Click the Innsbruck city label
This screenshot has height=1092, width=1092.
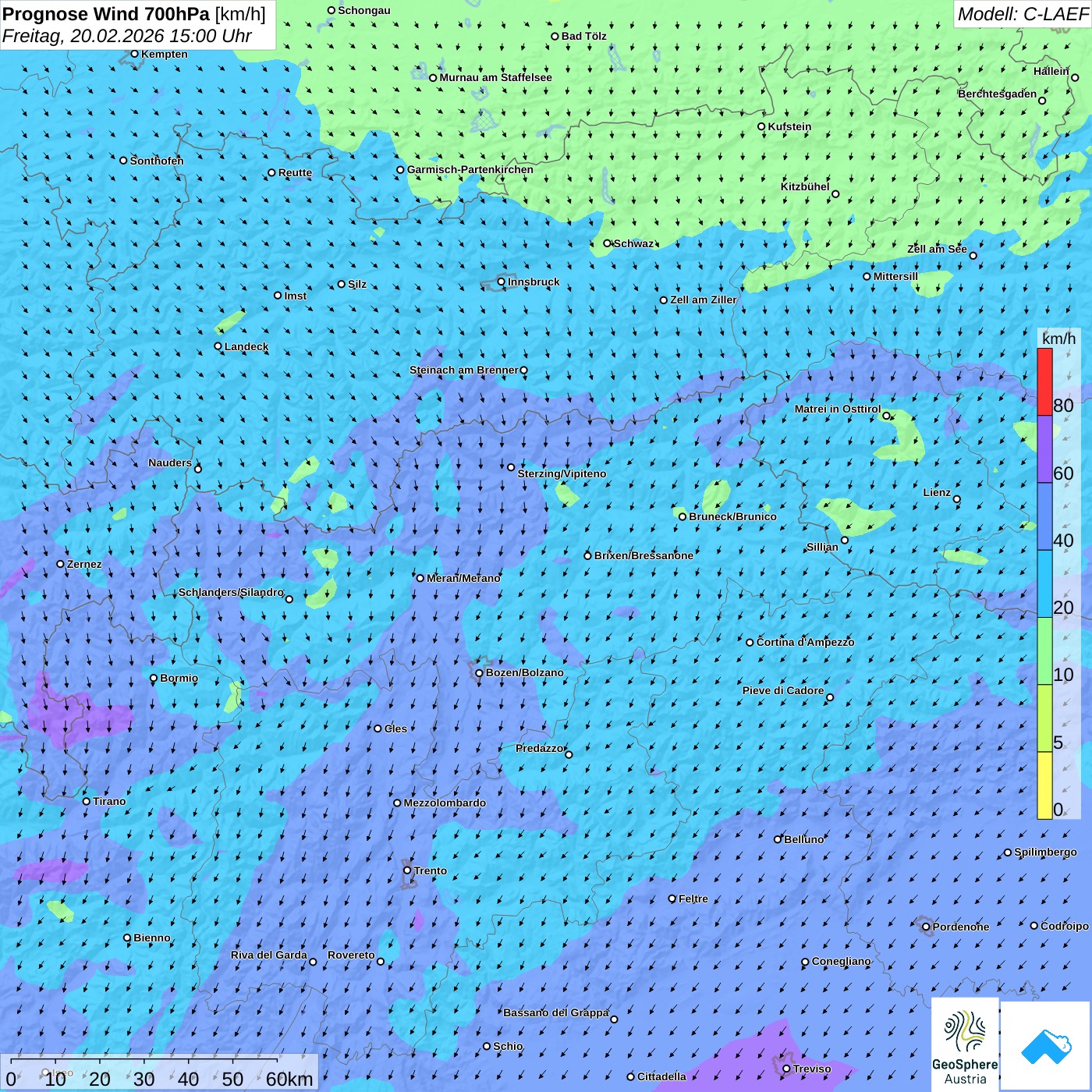pyautogui.click(x=534, y=282)
